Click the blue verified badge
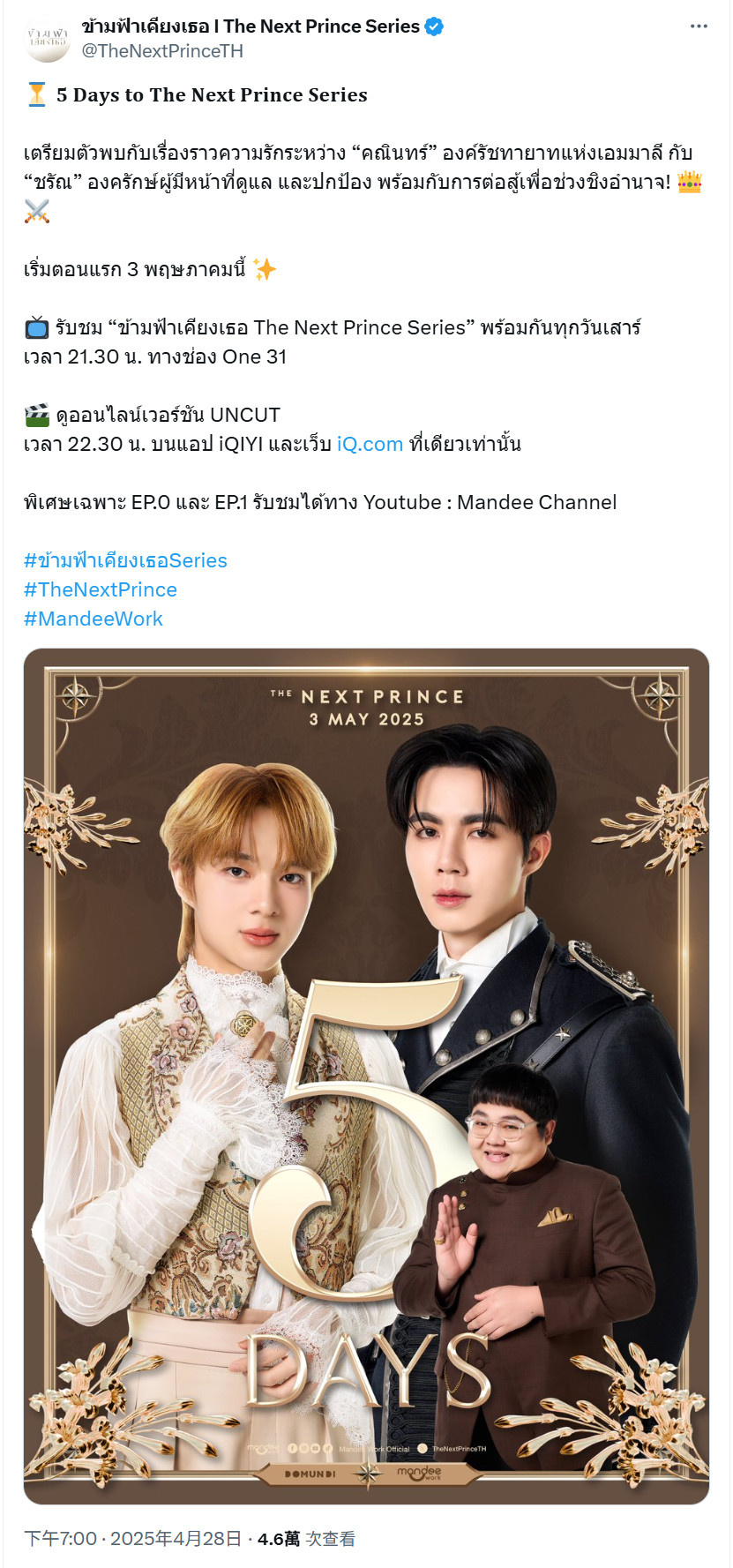Screen dimensions: 733x1568 pyautogui.click(x=434, y=26)
